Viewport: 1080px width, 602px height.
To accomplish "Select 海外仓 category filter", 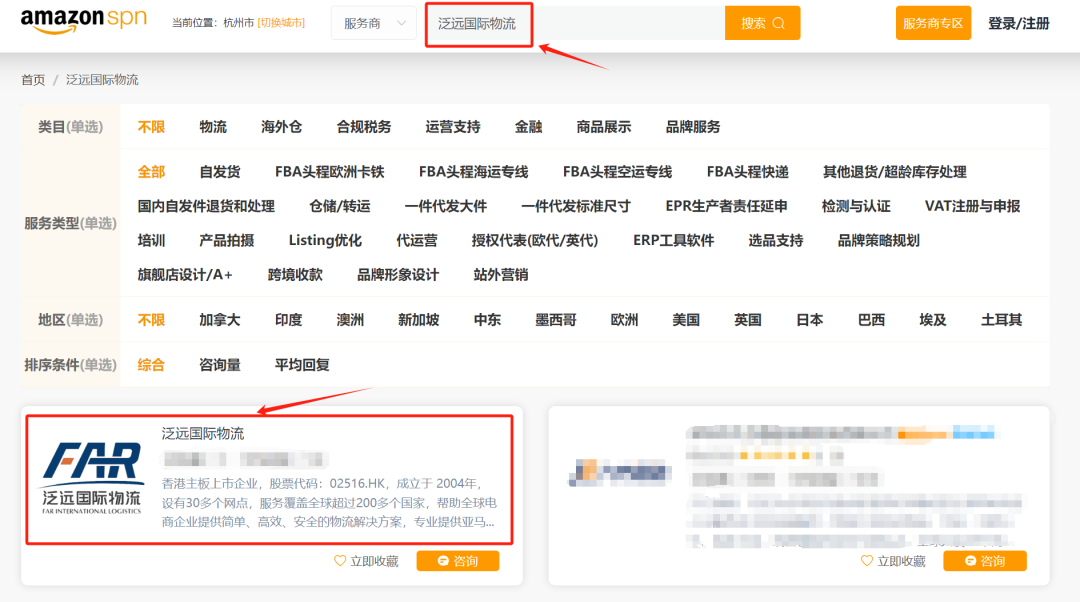I will tap(282, 127).
